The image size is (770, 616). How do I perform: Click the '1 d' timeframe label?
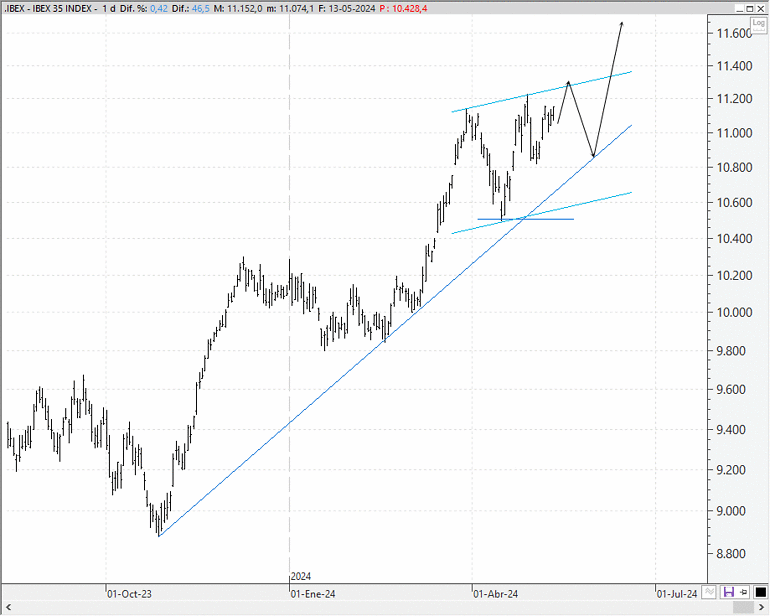coord(109,8)
